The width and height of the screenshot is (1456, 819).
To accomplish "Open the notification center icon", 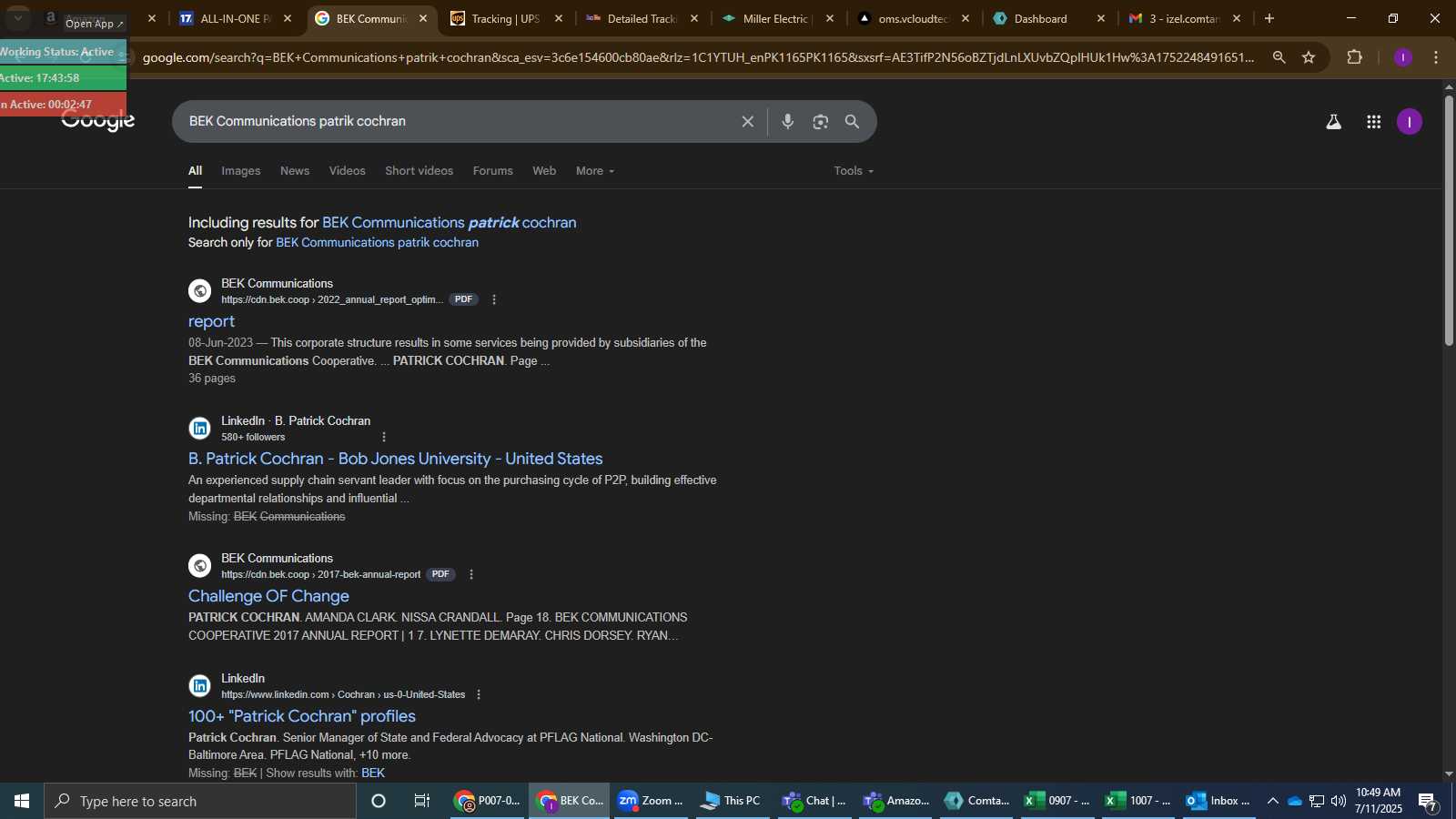I will (1428, 802).
